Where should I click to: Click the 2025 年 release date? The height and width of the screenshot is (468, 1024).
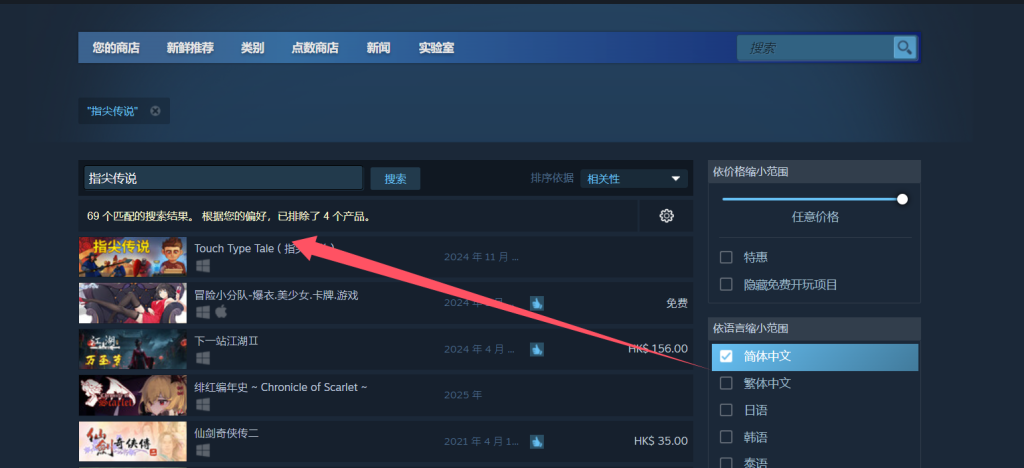click(x=463, y=395)
